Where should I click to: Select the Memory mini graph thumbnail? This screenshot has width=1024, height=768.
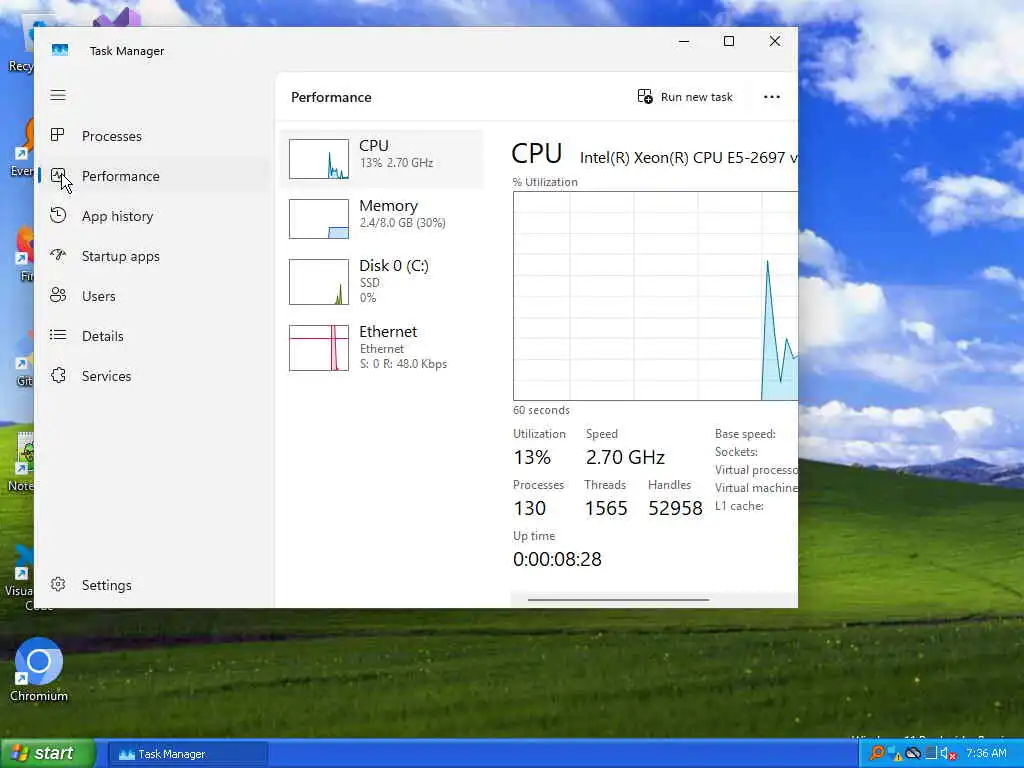[x=319, y=219]
